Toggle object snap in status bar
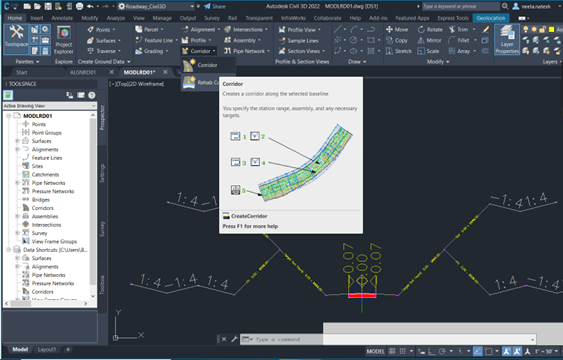This screenshot has height=360, width=563. (488, 351)
